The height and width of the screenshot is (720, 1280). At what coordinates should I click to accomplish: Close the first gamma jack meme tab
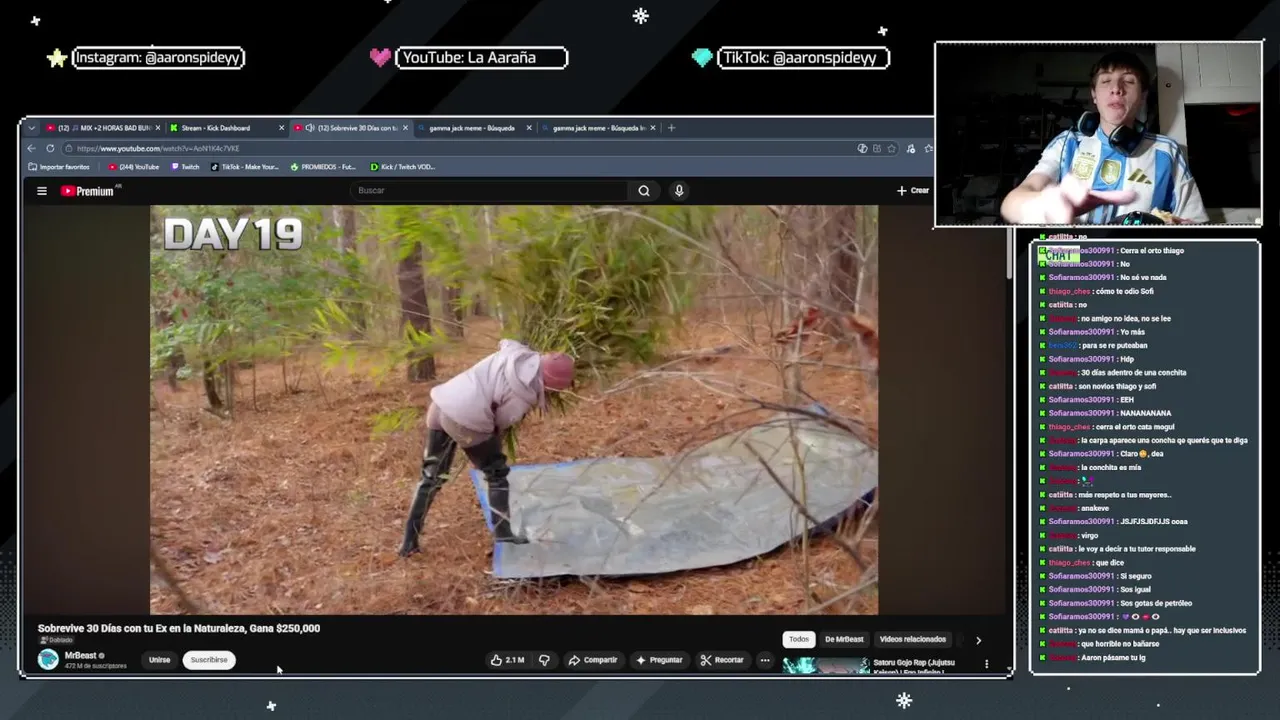529,128
